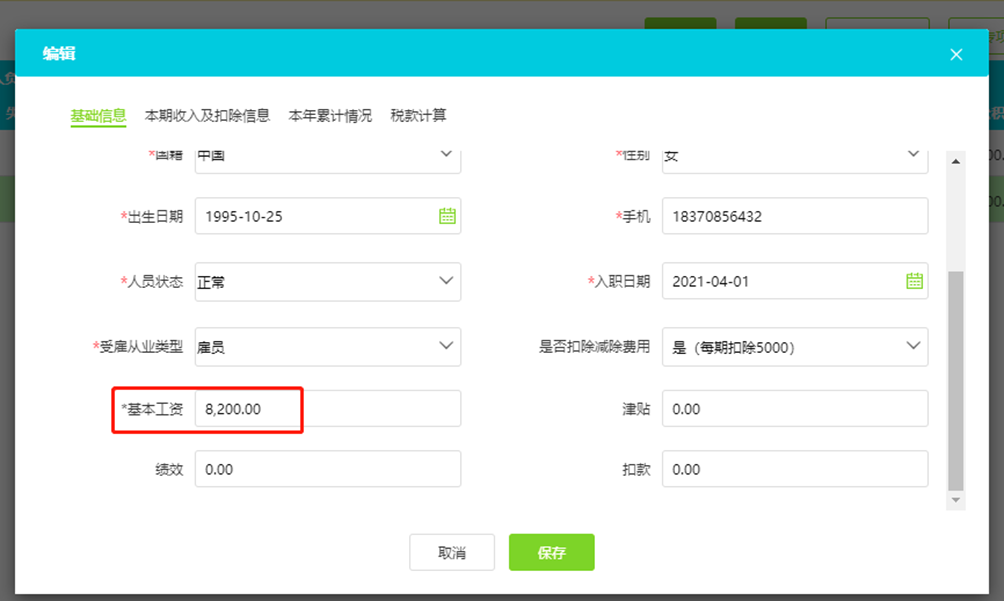The height and width of the screenshot is (601, 1004).
Task: Open 本年累计情况 tab
Action: (330, 116)
